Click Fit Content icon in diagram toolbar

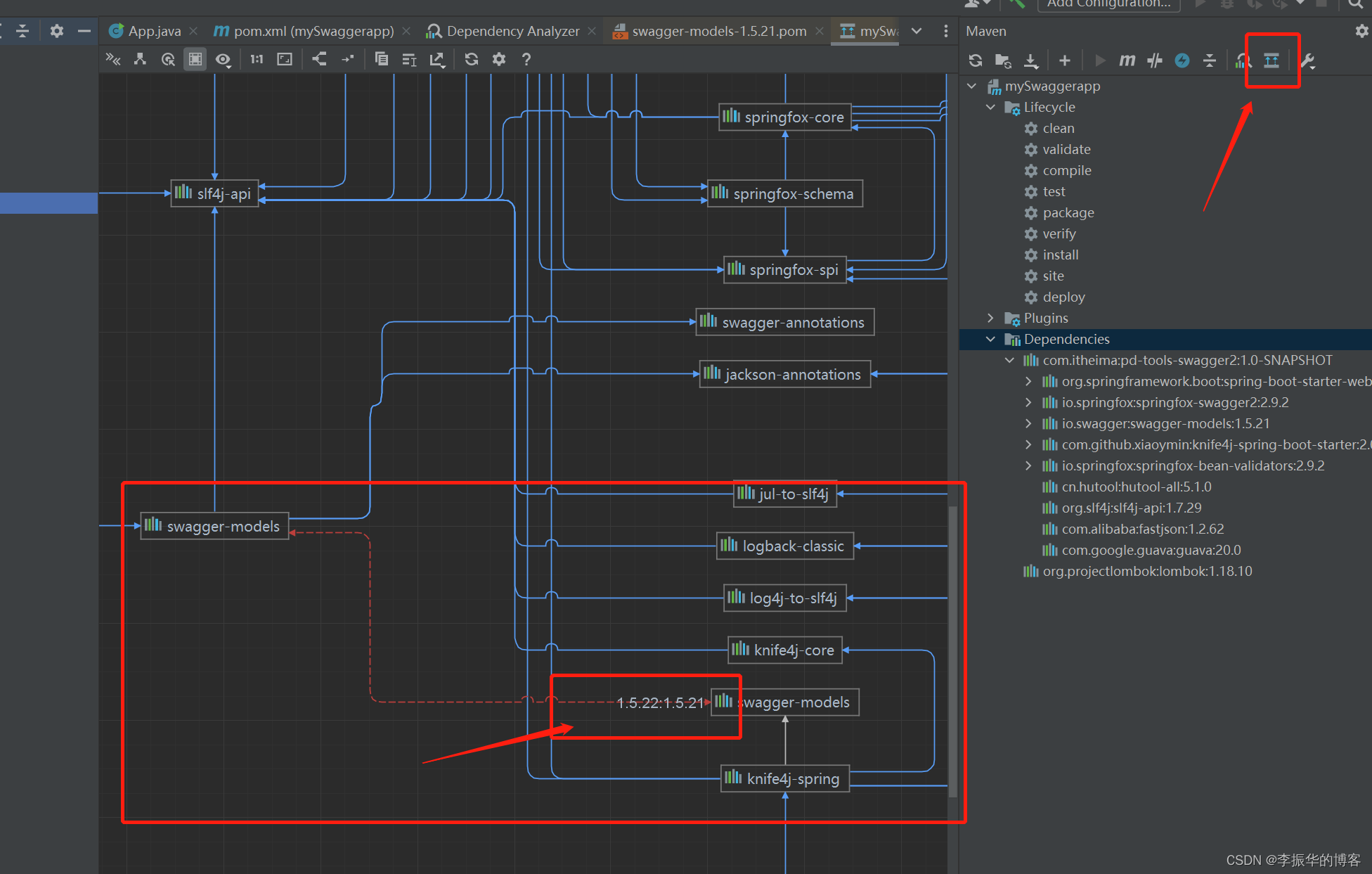284,59
